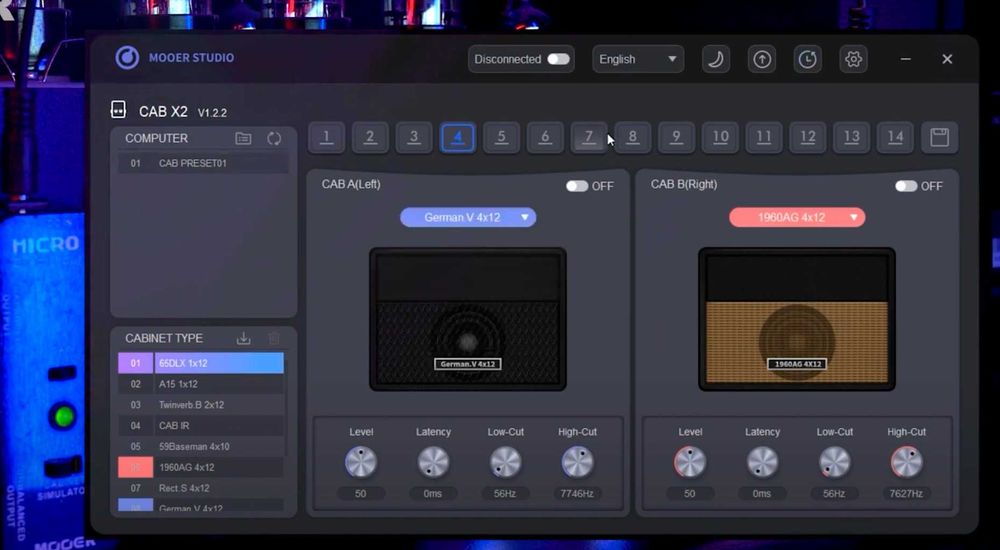Click CAB A Latency knob
This screenshot has height=550, width=1000.
coord(433,463)
